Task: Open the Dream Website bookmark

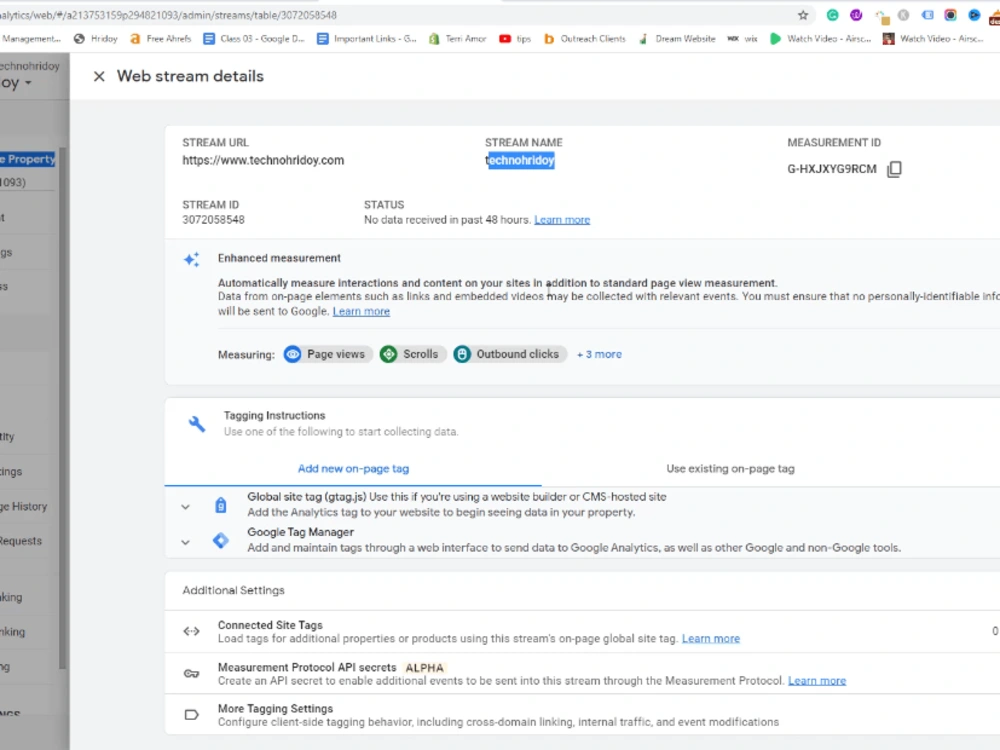Action: (x=677, y=39)
